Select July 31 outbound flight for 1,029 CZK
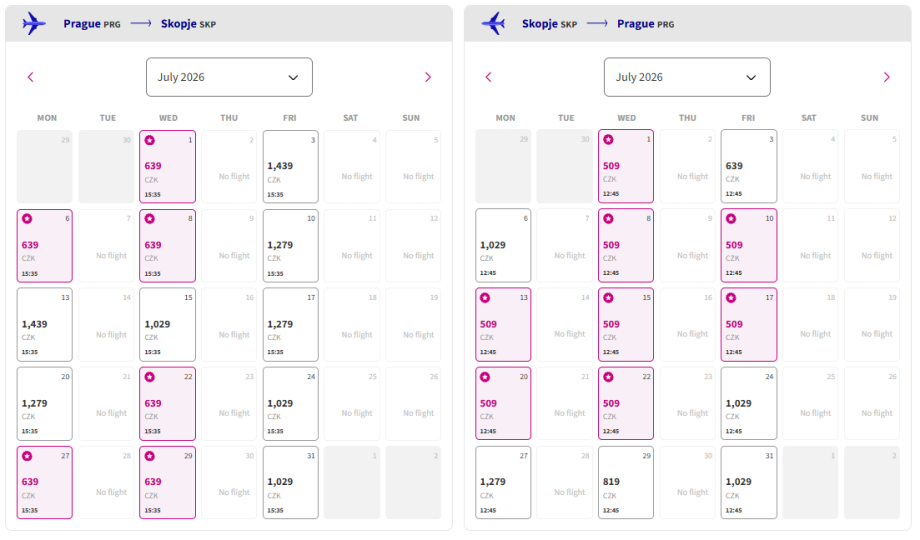Screen dimensions: 920x540 [290, 482]
